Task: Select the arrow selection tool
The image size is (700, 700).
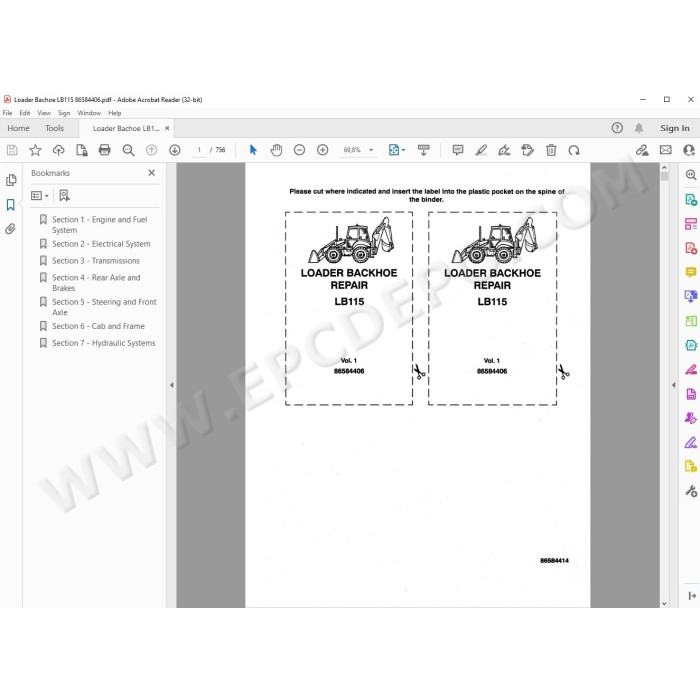Action: click(253, 150)
